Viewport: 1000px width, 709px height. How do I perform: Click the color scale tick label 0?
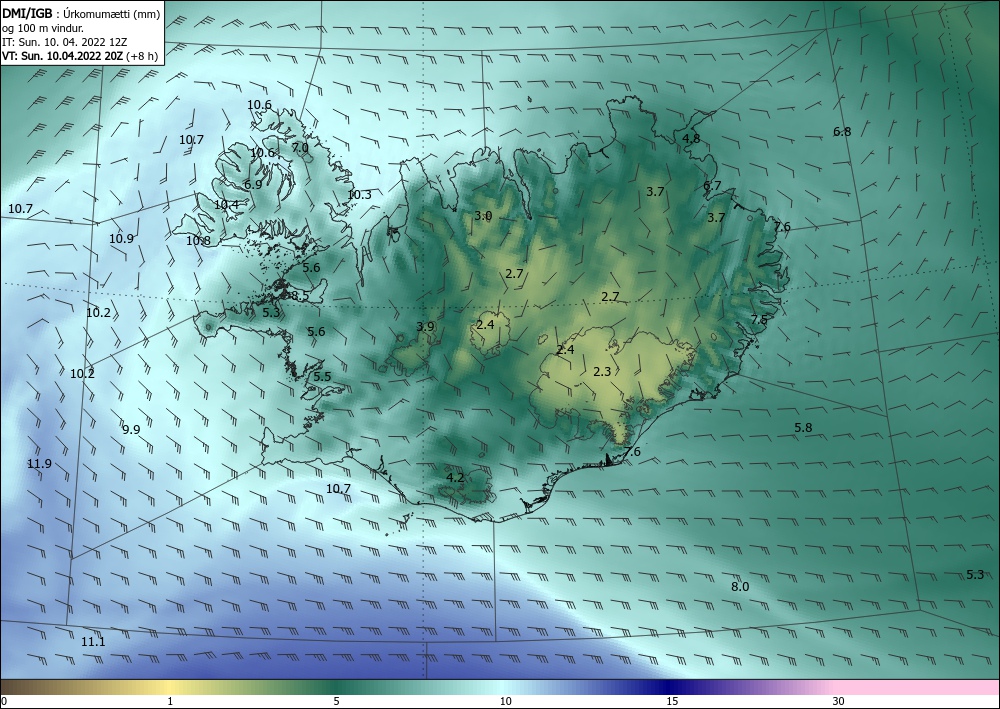click(x=4, y=701)
